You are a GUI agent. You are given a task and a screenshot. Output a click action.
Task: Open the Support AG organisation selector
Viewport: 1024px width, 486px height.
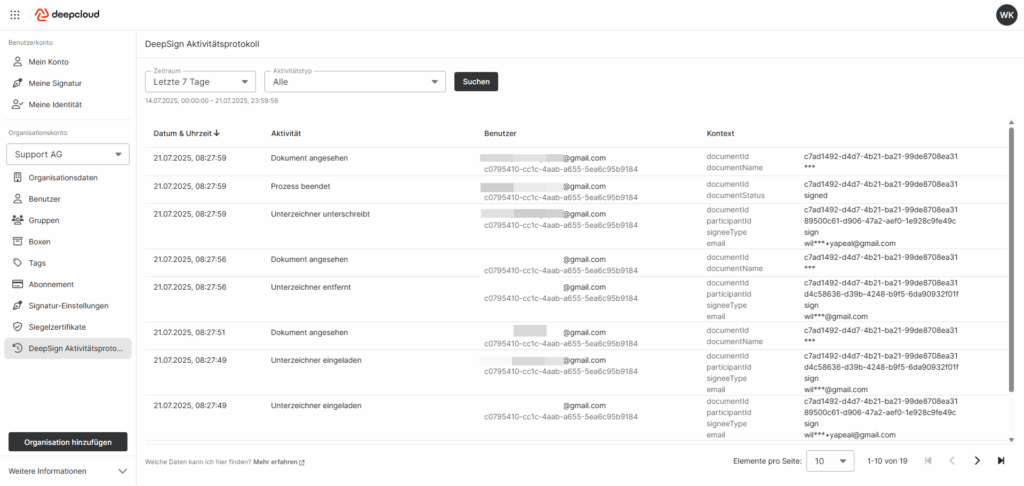click(x=68, y=154)
